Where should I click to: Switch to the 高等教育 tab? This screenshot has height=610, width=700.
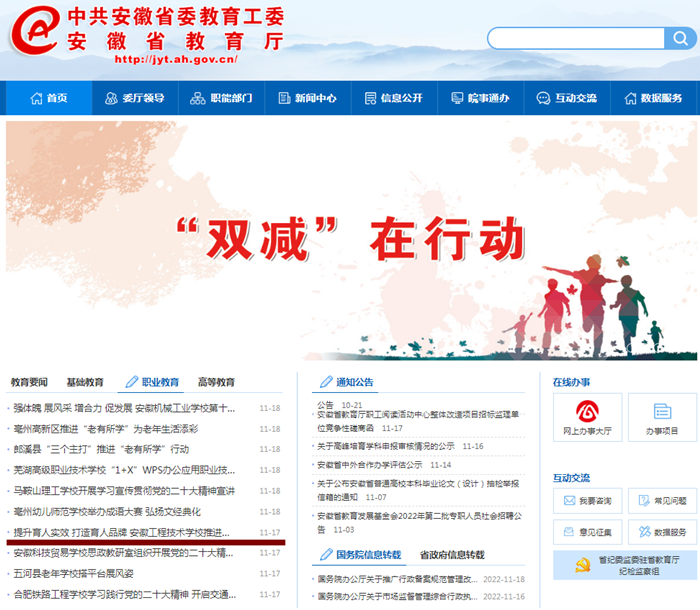pos(216,382)
